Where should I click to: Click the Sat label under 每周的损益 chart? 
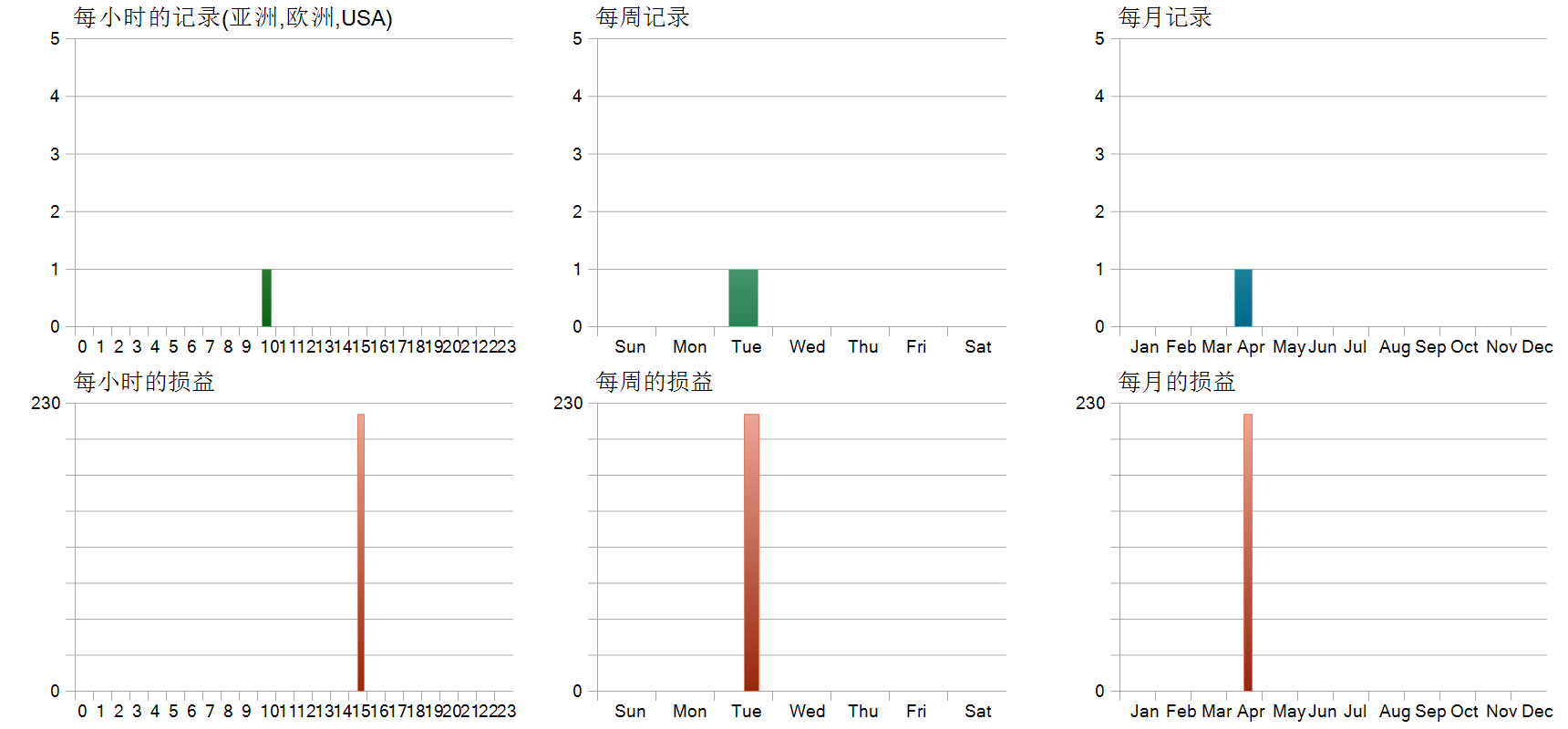click(977, 712)
